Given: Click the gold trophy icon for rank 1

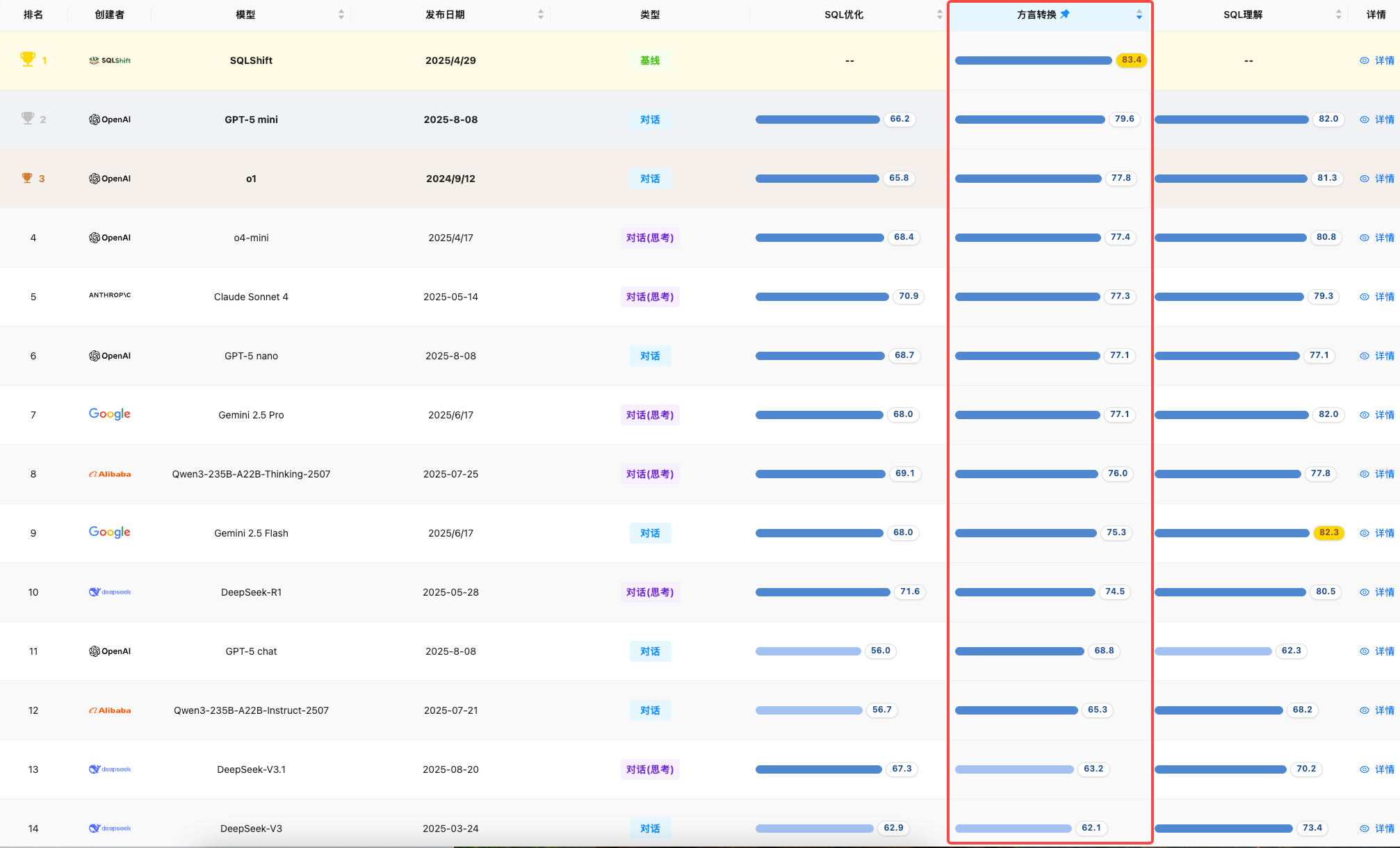Looking at the screenshot, I should click(x=28, y=60).
